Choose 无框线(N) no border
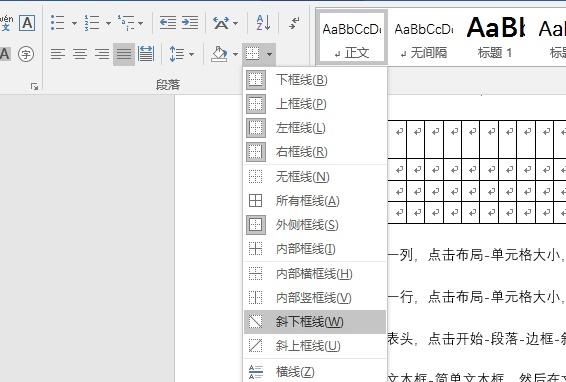566x382 pixels. (x=315, y=177)
